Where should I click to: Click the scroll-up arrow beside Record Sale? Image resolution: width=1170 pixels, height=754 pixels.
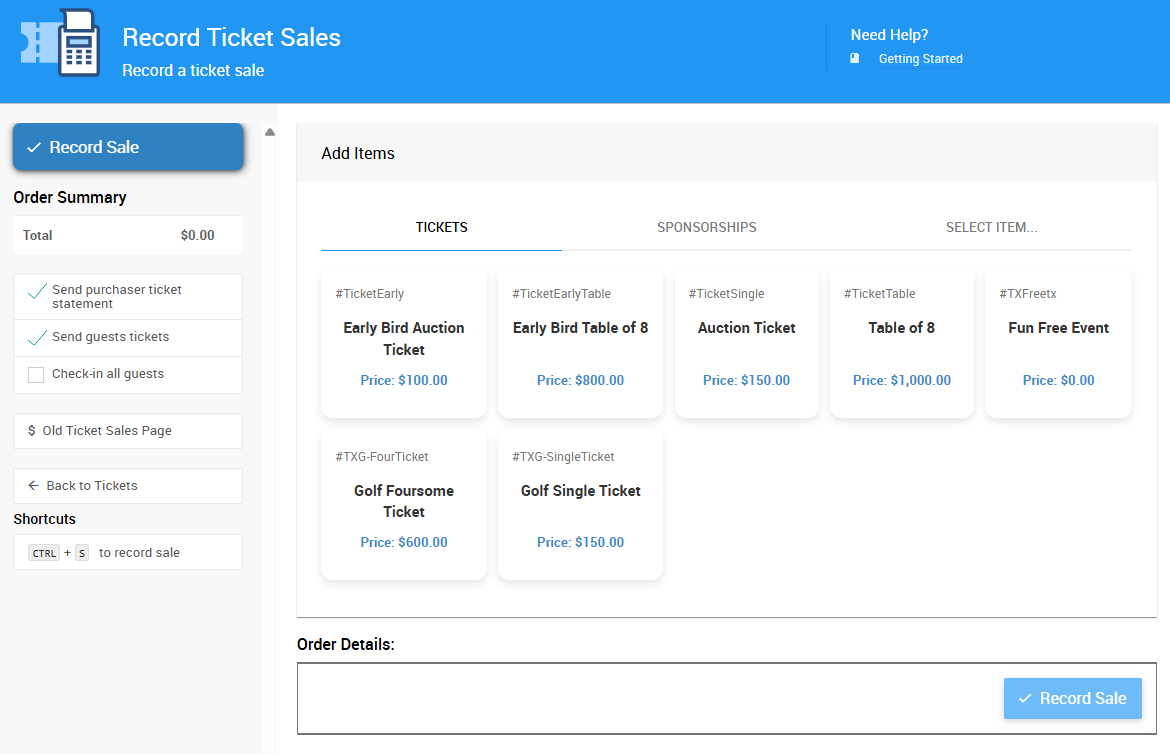pos(270,130)
